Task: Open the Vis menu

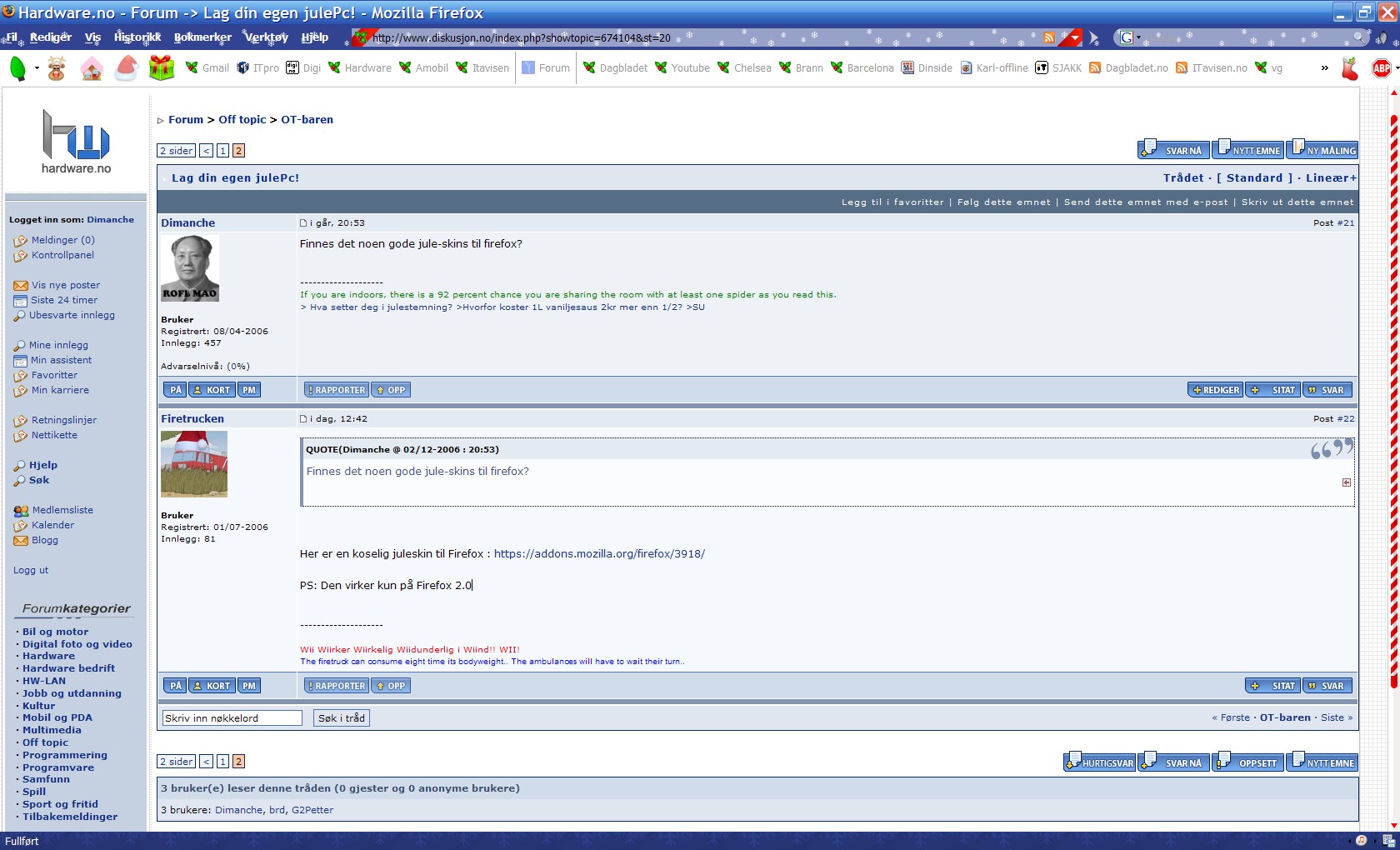Action: pyautogui.click(x=92, y=37)
